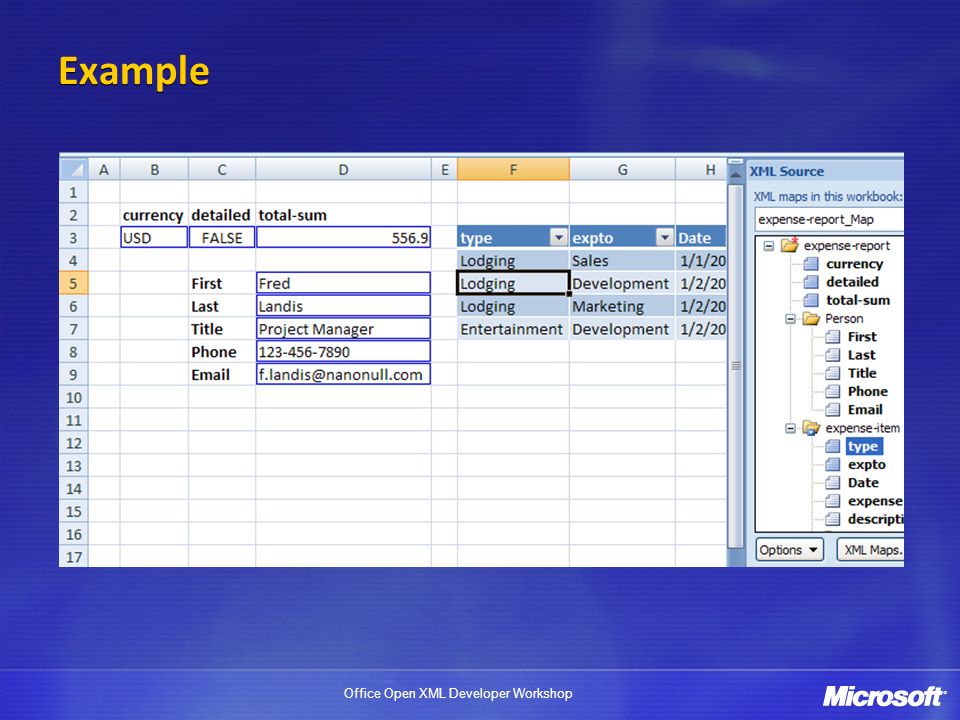The image size is (960, 720).
Task: Click cell containing USD
Action: click(x=154, y=238)
